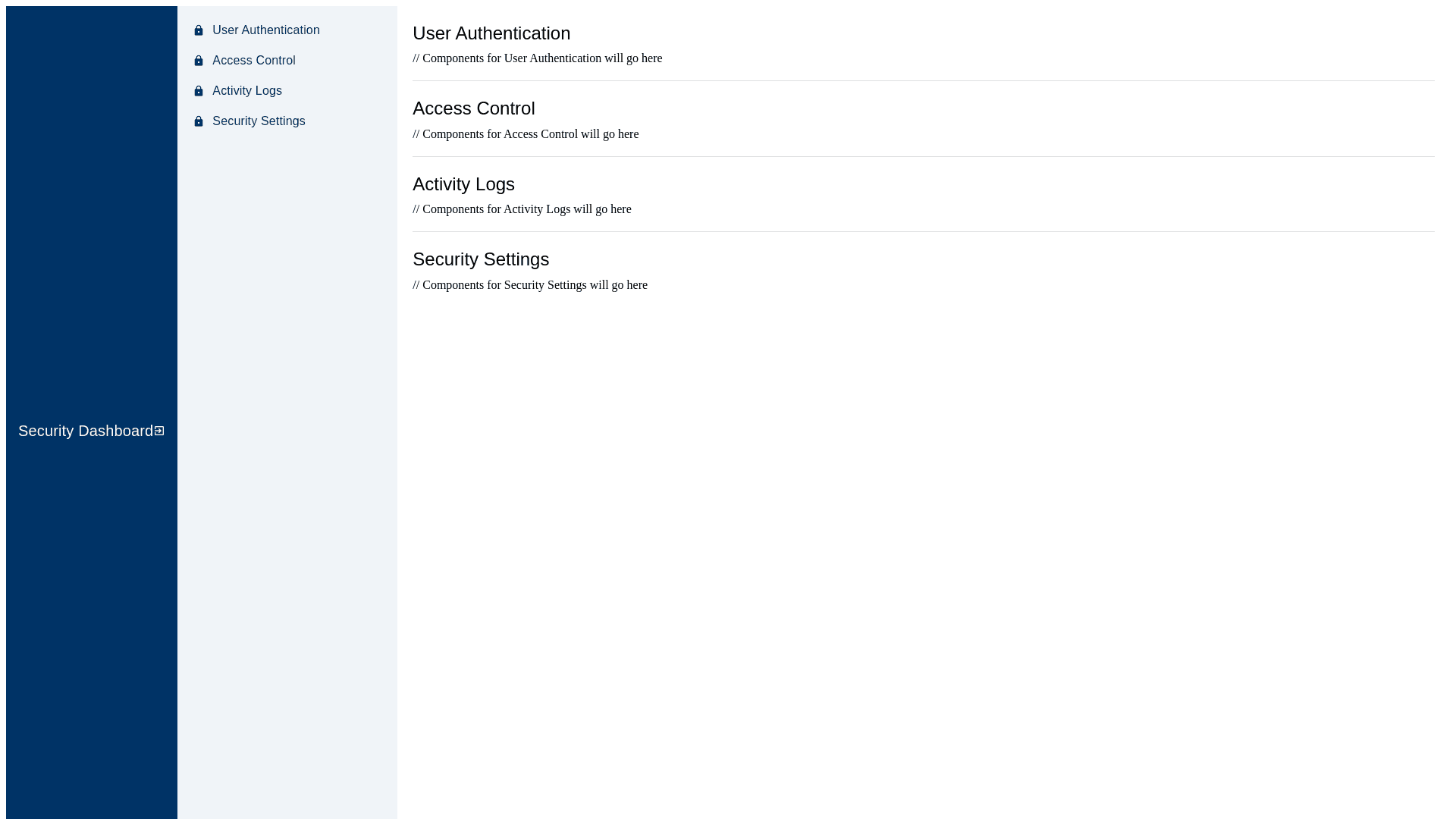The height and width of the screenshot is (819, 1456).
Task: Click the lock icon beside Security Settings
Action: pyautogui.click(x=199, y=121)
